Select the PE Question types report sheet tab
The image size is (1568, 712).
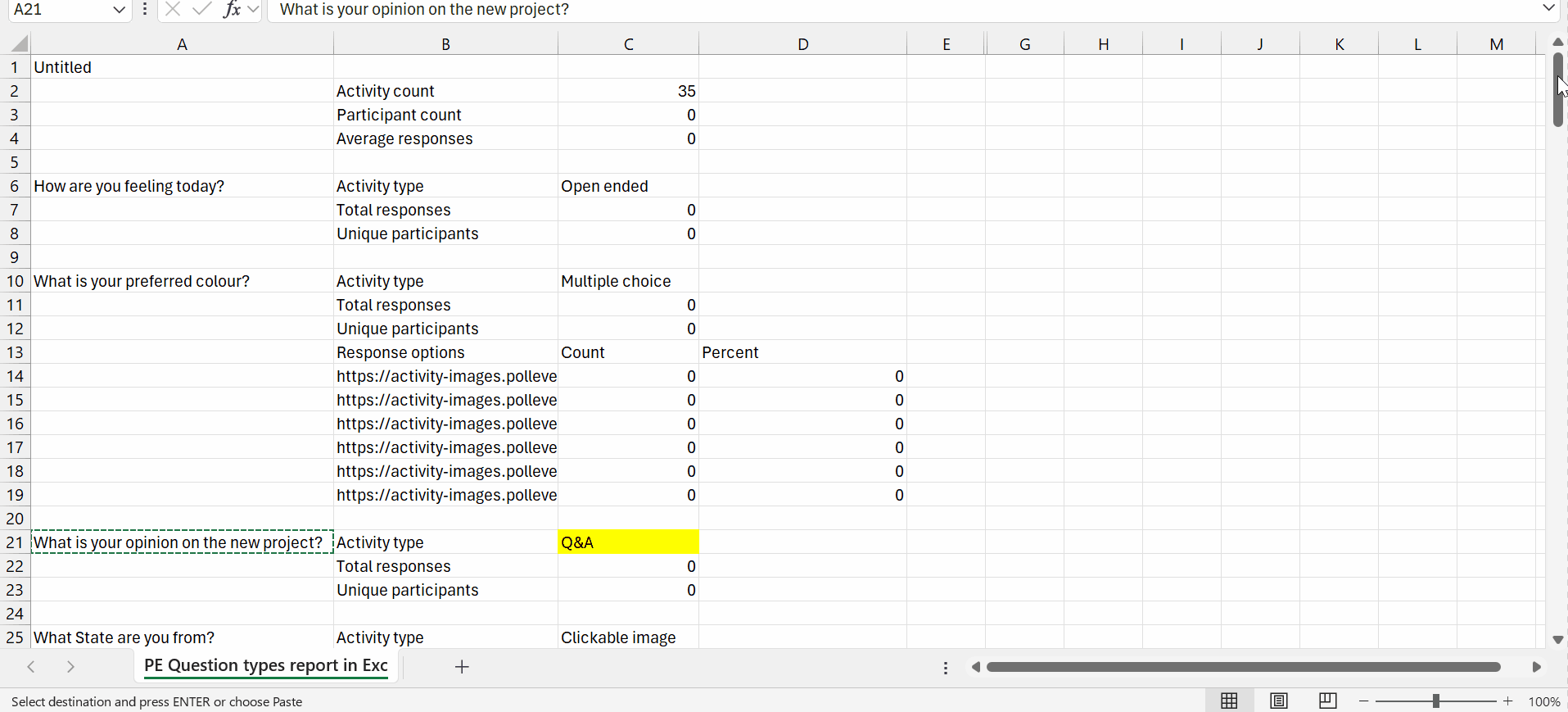(265, 666)
